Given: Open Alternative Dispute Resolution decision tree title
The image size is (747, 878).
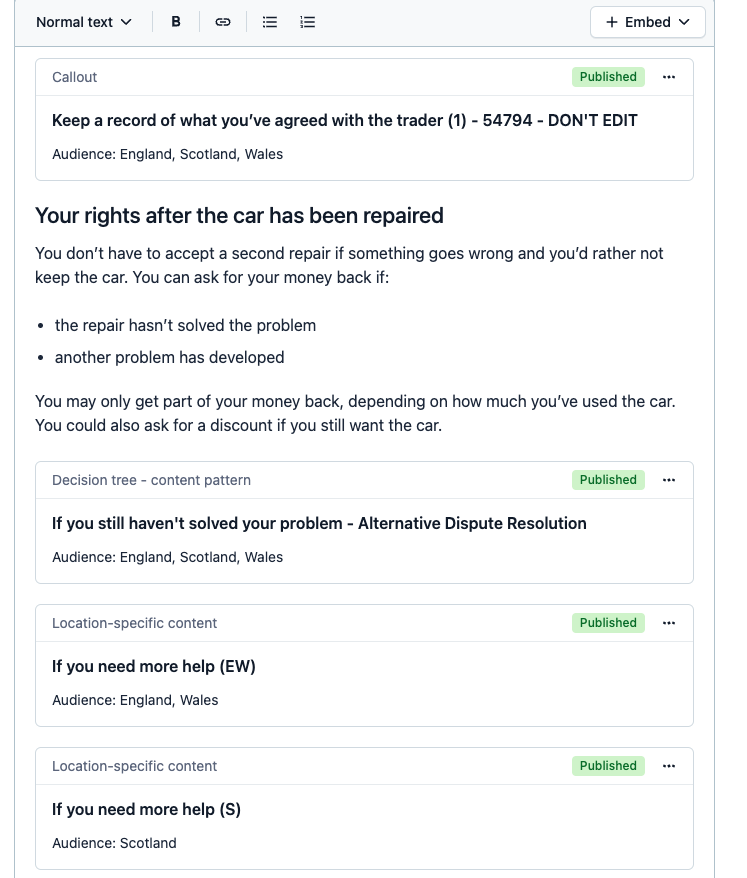Looking at the screenshot, I should pyautogui.click(x=319, y=523).
